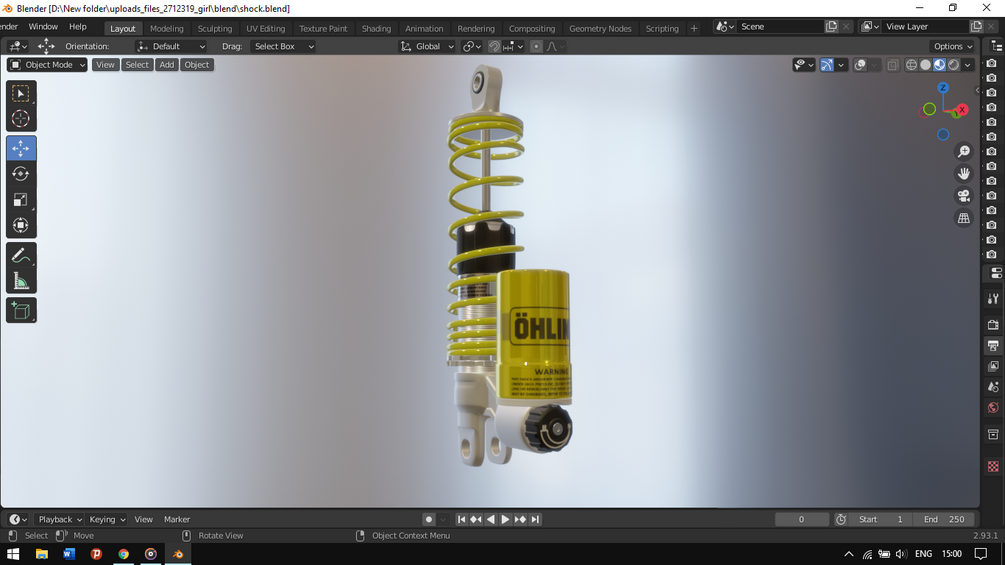Viewport: 1005px width, 565px height.
Task: Open the Playback dropdown
Action: pos(60,520)
